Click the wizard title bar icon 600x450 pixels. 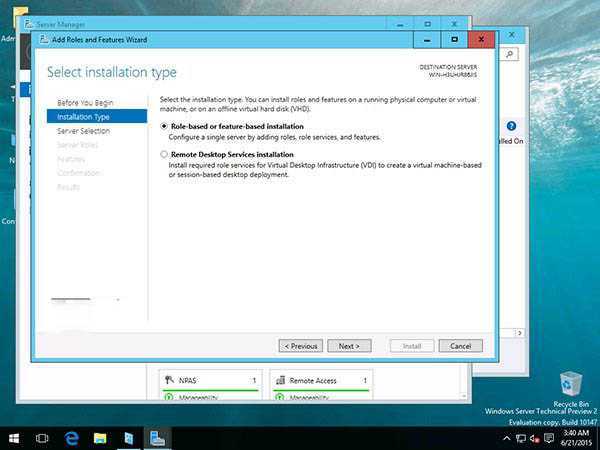coord(44,39)
